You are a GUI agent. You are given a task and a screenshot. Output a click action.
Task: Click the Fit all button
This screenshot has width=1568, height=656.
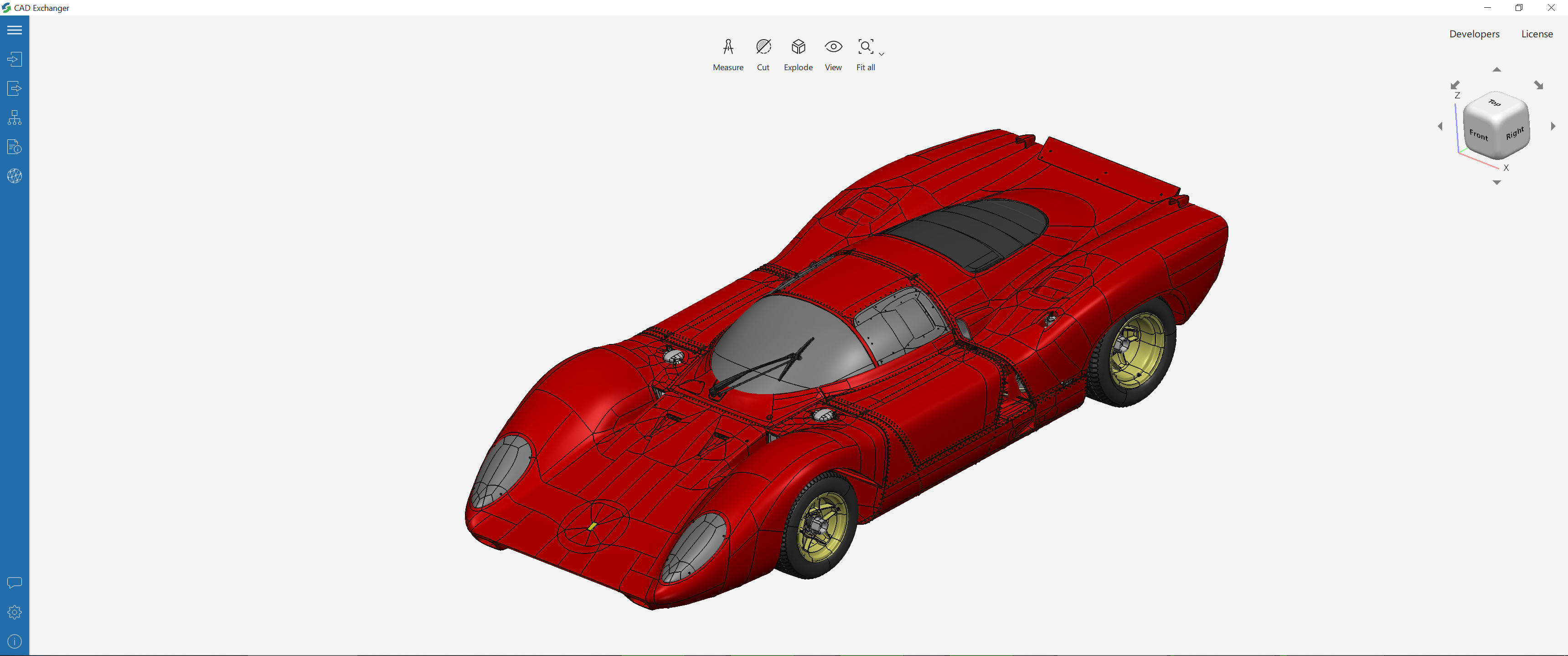pyautogui.click(x=865, y=54)
